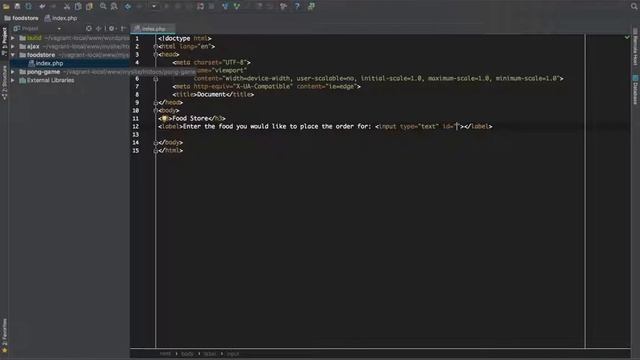Image resolution: width=640 pixels, height=360 pixels.
Task: Click the Undo arrow icon
Action: coord(42,6)
